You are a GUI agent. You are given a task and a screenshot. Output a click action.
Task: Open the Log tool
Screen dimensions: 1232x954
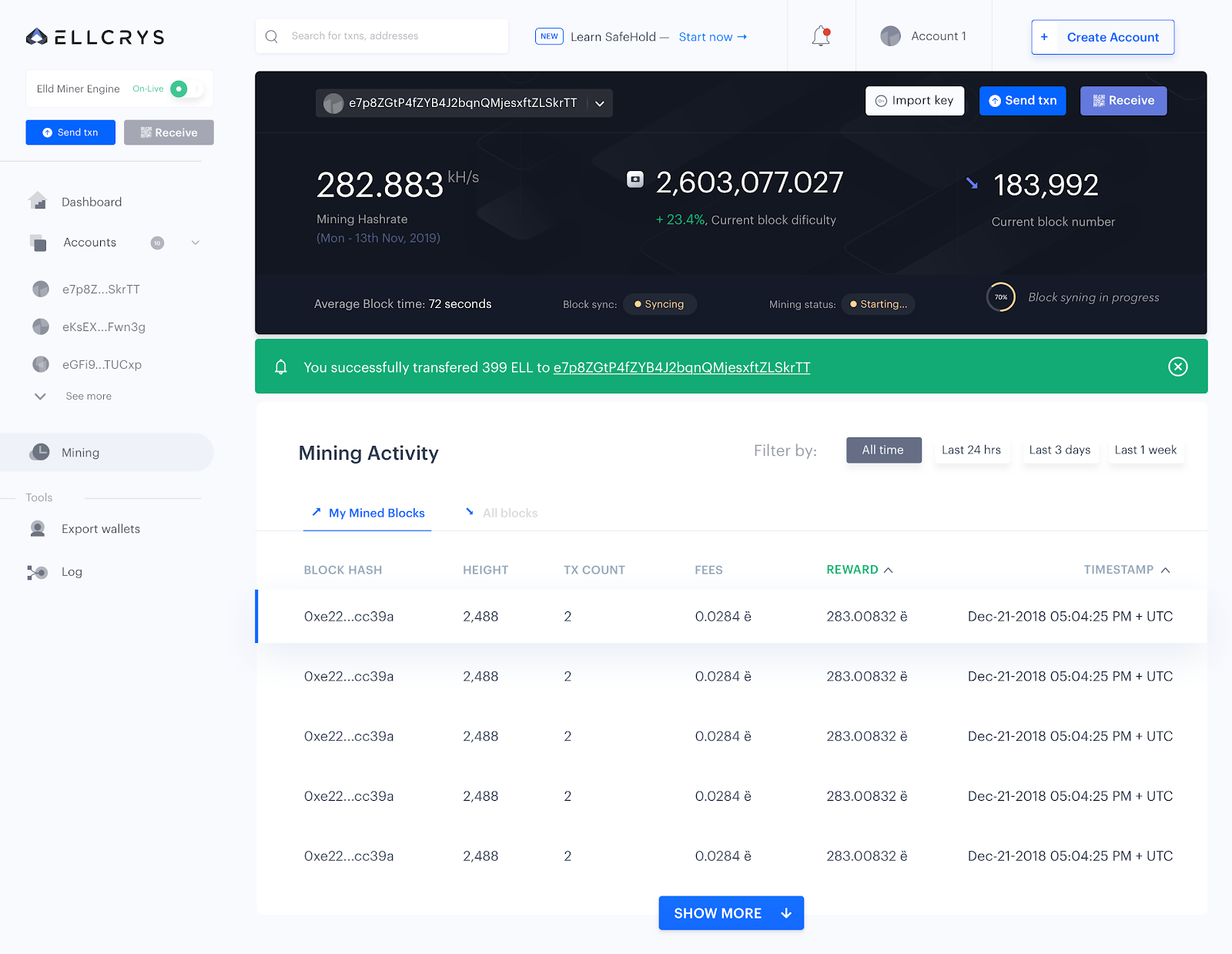[x=72, y=571]
